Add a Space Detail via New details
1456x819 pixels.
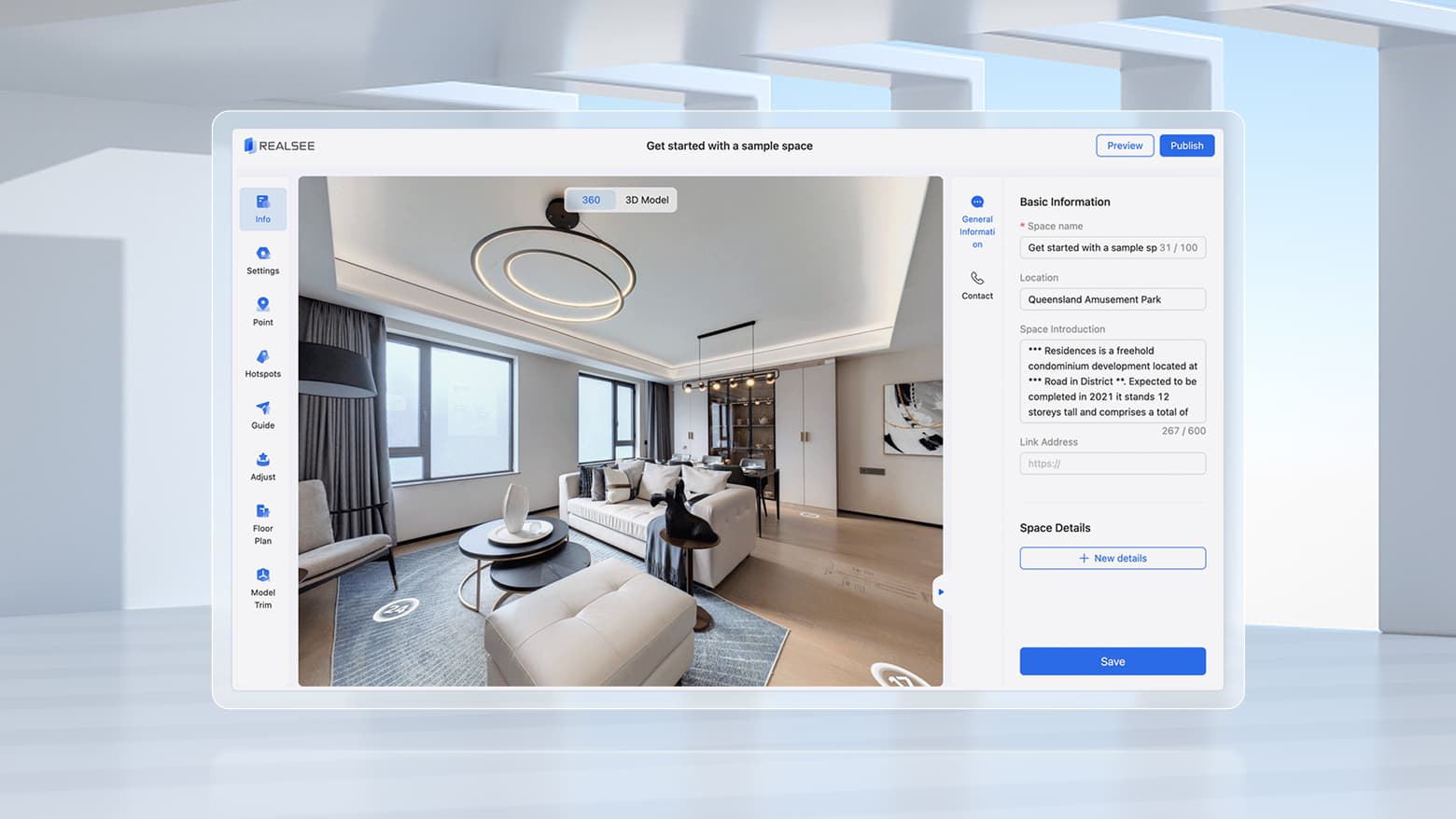[1113, 558]
